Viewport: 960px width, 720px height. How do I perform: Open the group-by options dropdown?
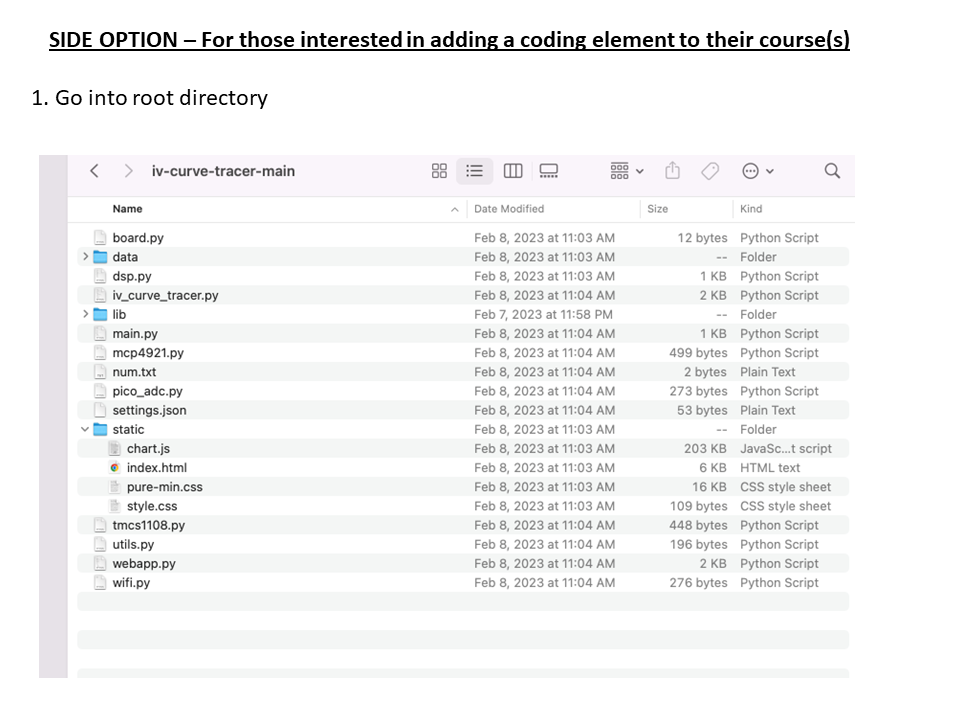tap(626, 171)
